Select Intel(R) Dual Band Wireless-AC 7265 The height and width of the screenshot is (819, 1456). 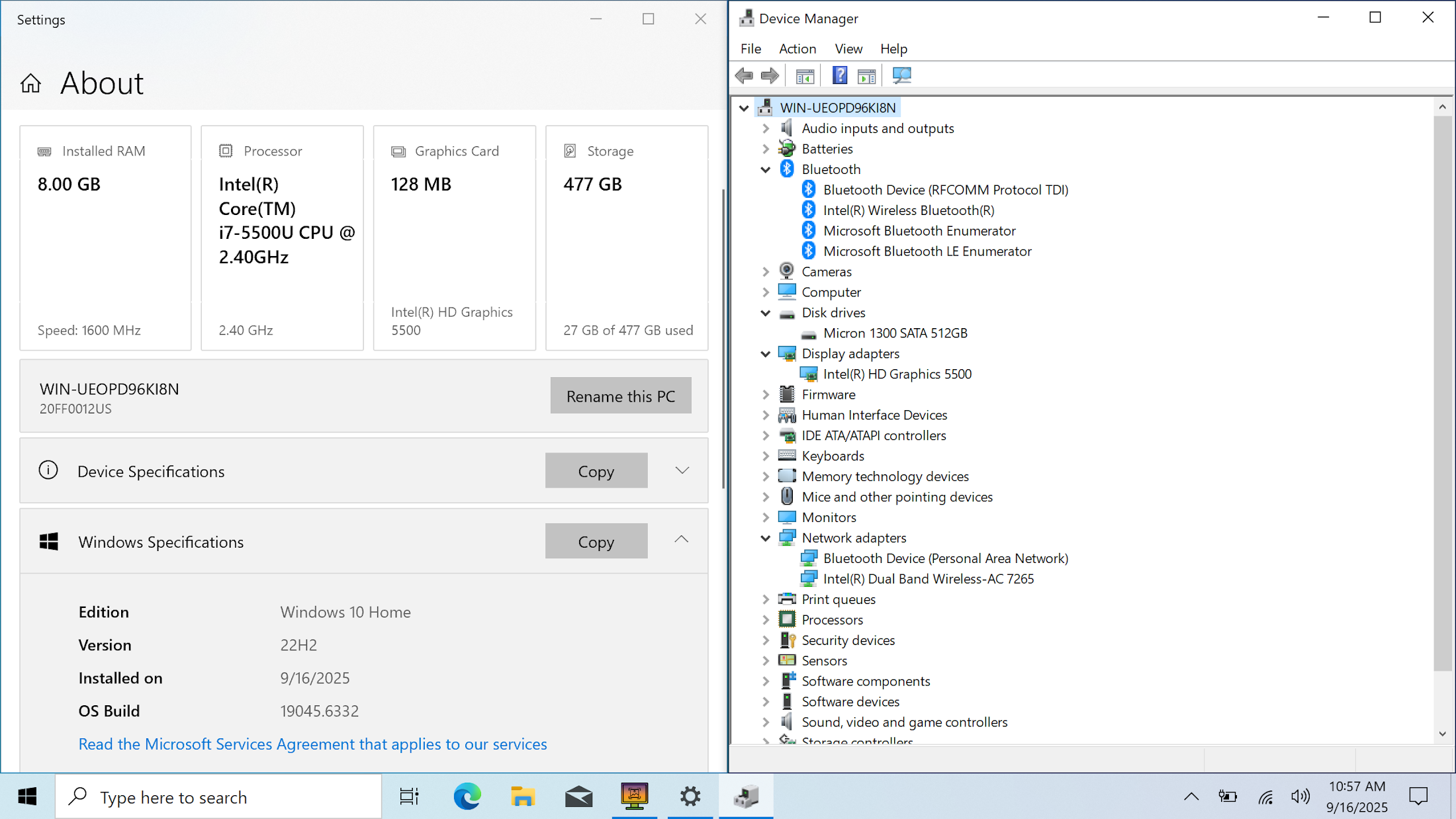929,579
